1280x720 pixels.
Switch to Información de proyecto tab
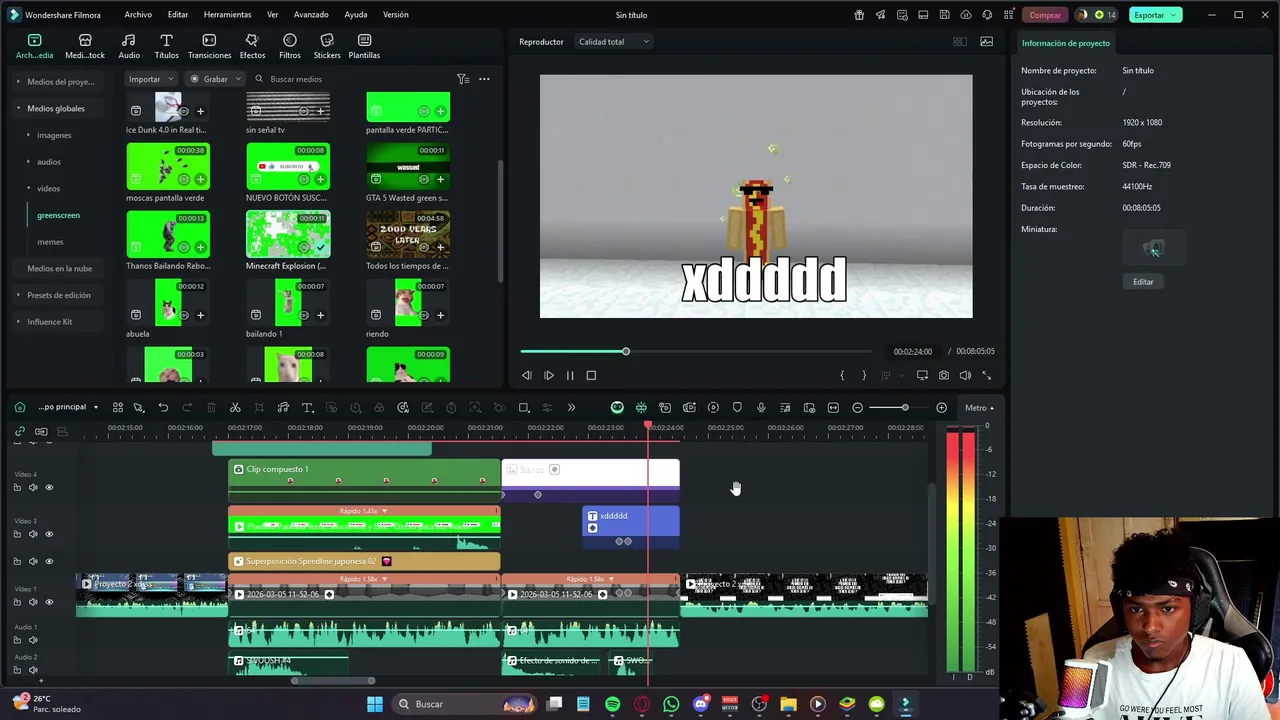coord(1065,43)
